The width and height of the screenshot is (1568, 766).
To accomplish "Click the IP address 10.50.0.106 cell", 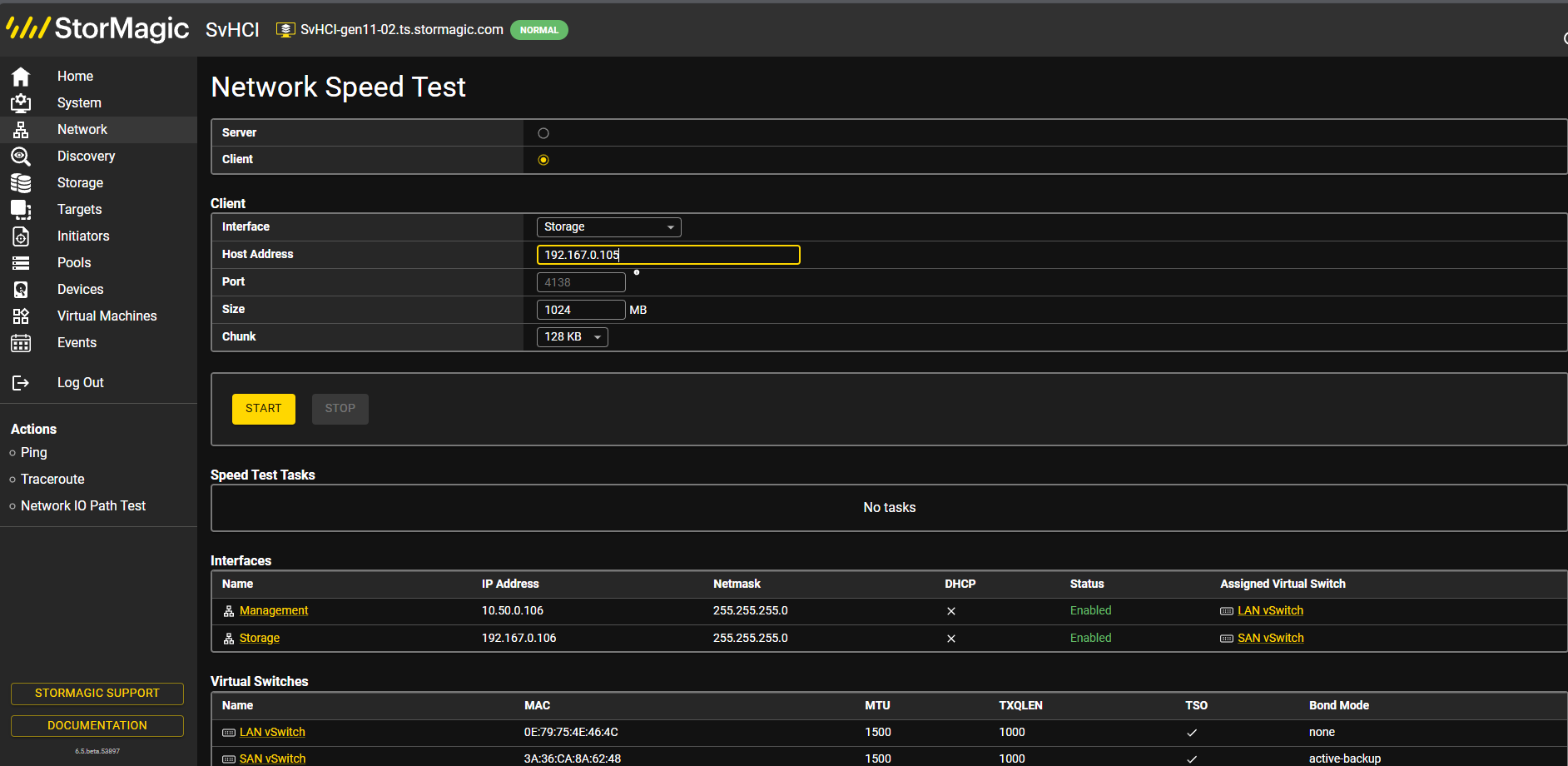I will pos(513,611).
